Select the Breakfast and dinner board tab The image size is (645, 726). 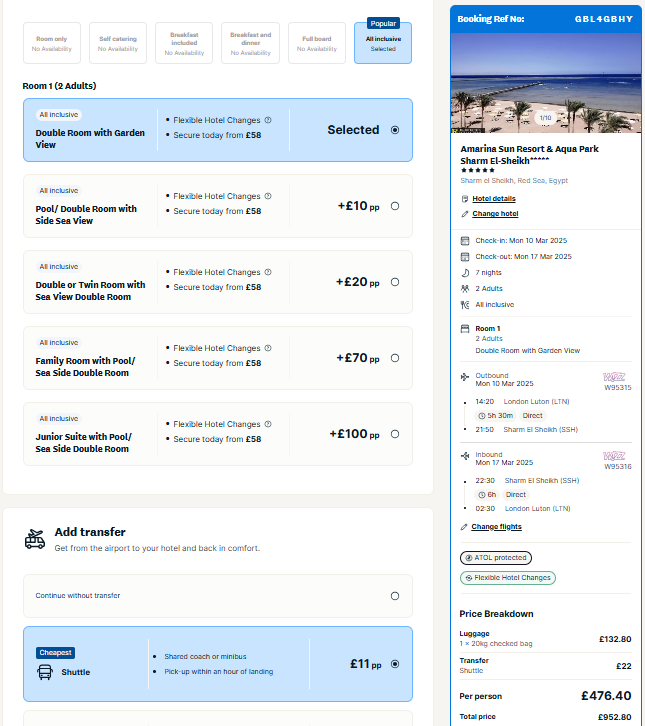pos(250,43)
